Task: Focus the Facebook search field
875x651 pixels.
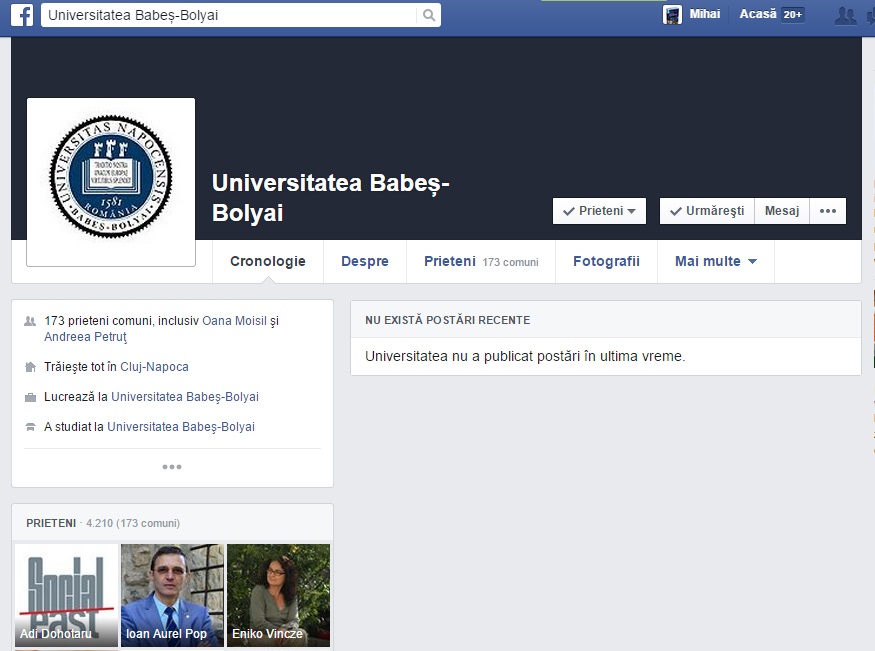Action: [x=229, y=15]
